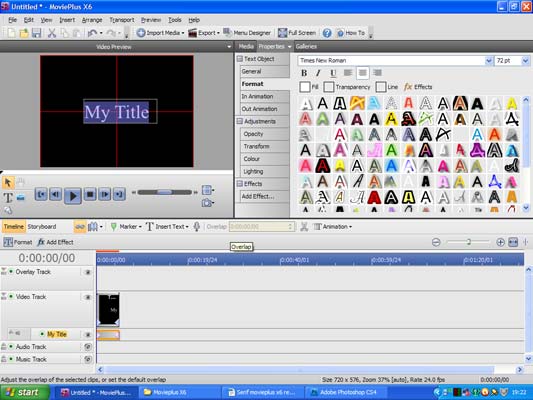Image resolution: width=533 pixels, height=400 pixels.
Task: Select Out Animation properties item
Action: pos(264,109)
